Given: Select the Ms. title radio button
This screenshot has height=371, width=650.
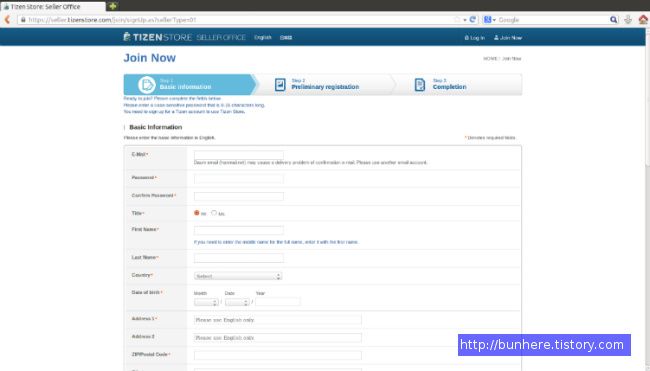Looking at the screenshot, I should click(x=214, y=213).
